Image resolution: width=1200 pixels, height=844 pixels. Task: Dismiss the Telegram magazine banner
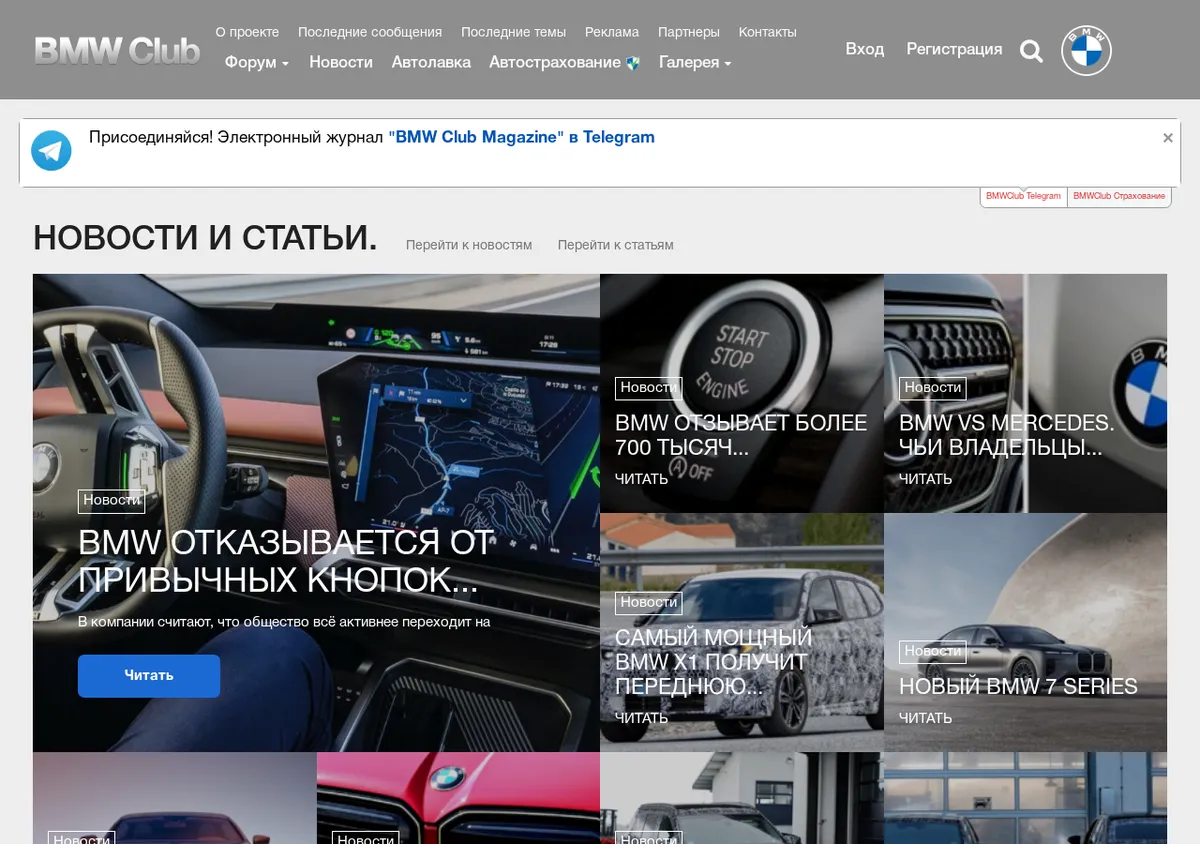(1167, 138)
